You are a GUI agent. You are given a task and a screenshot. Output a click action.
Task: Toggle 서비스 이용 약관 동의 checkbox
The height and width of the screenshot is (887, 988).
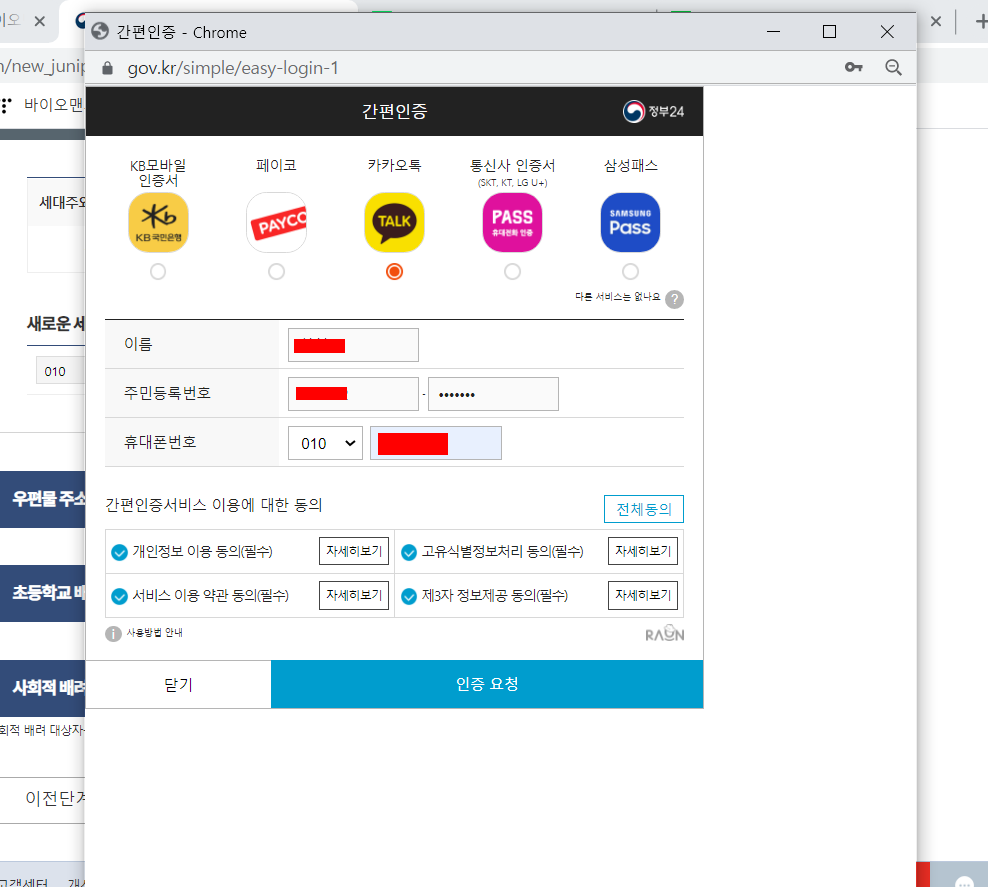click(119, 597)
